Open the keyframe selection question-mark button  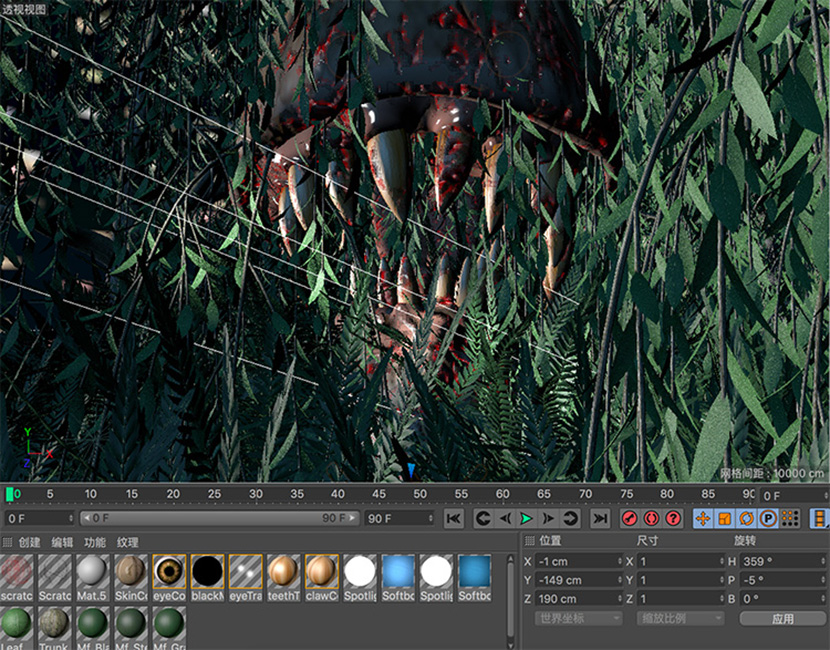(673, 518)
